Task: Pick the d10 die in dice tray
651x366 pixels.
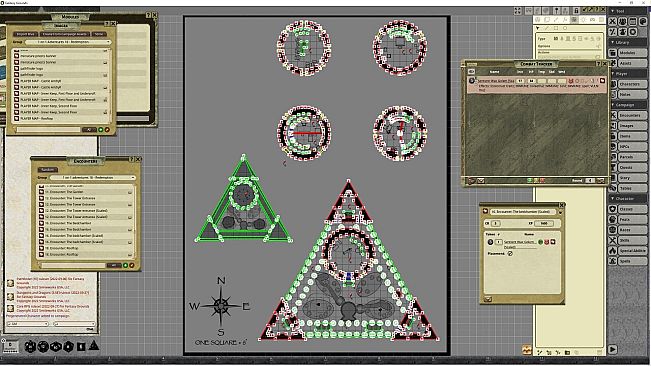Action: click(x=56, y=346)
